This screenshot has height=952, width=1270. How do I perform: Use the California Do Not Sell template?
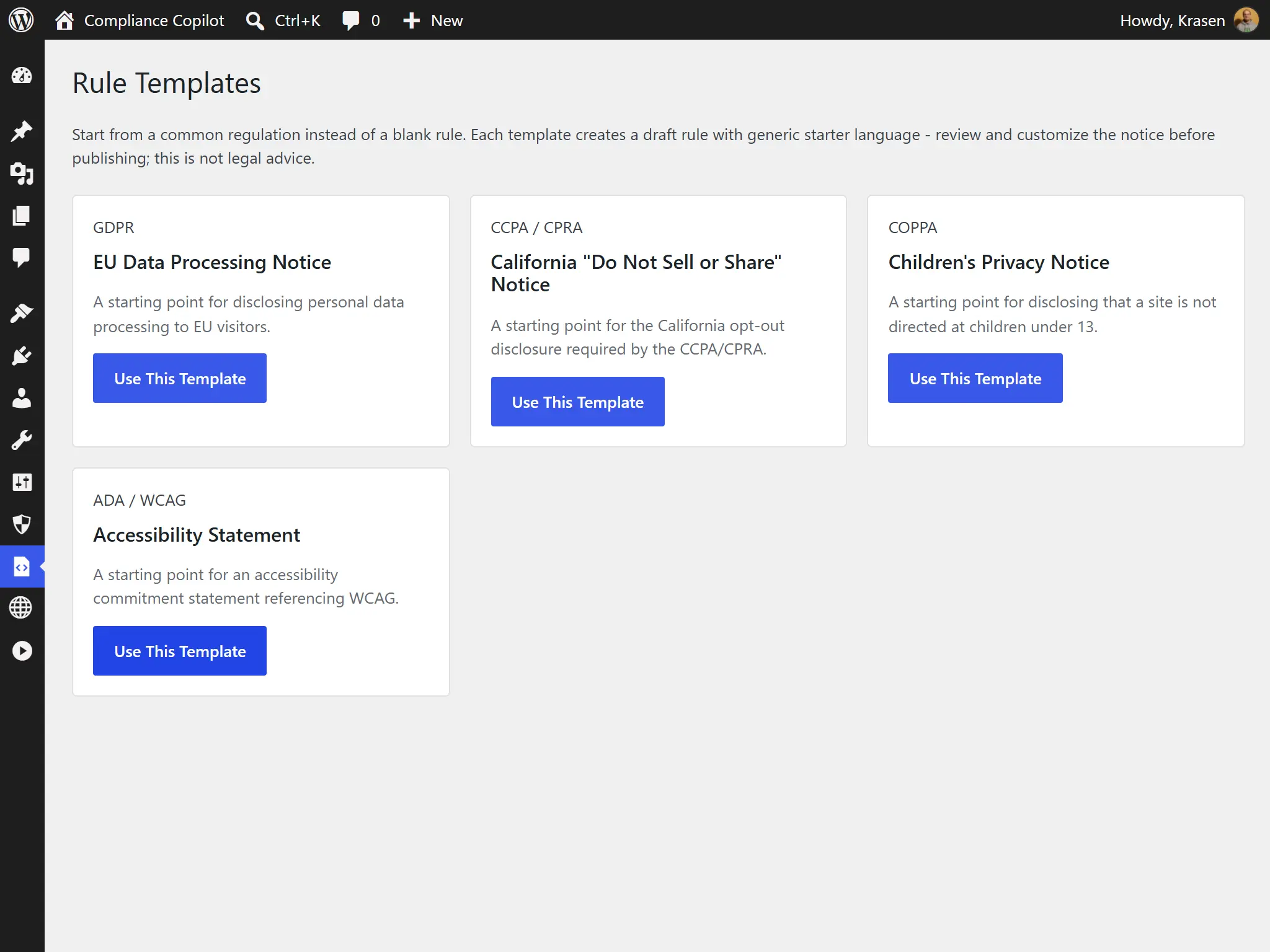577,402
